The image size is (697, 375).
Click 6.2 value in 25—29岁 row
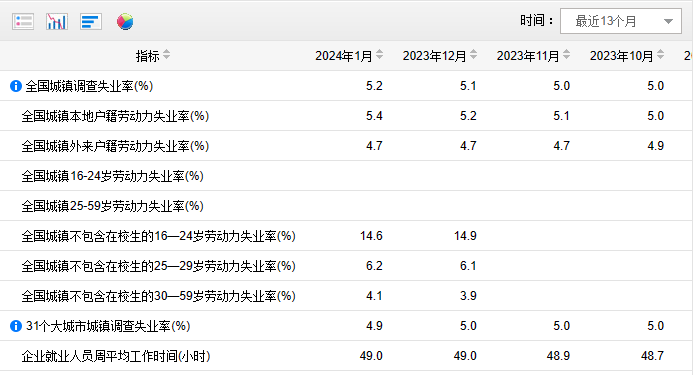[x=374, y=266]
